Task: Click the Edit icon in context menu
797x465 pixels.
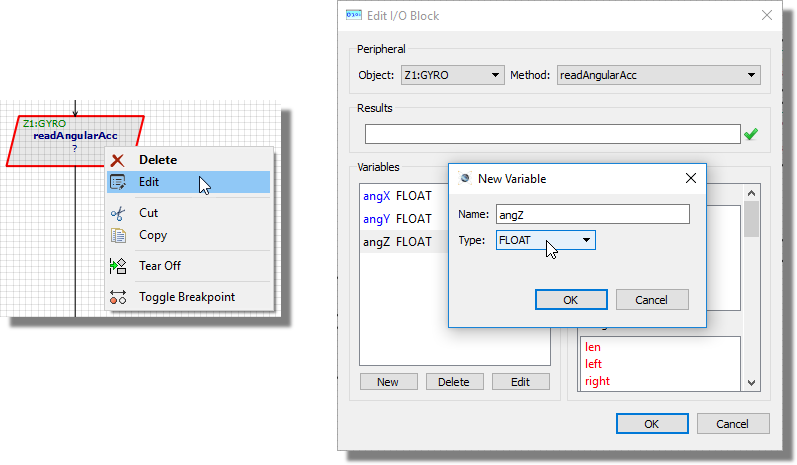Action: (118, 182)
